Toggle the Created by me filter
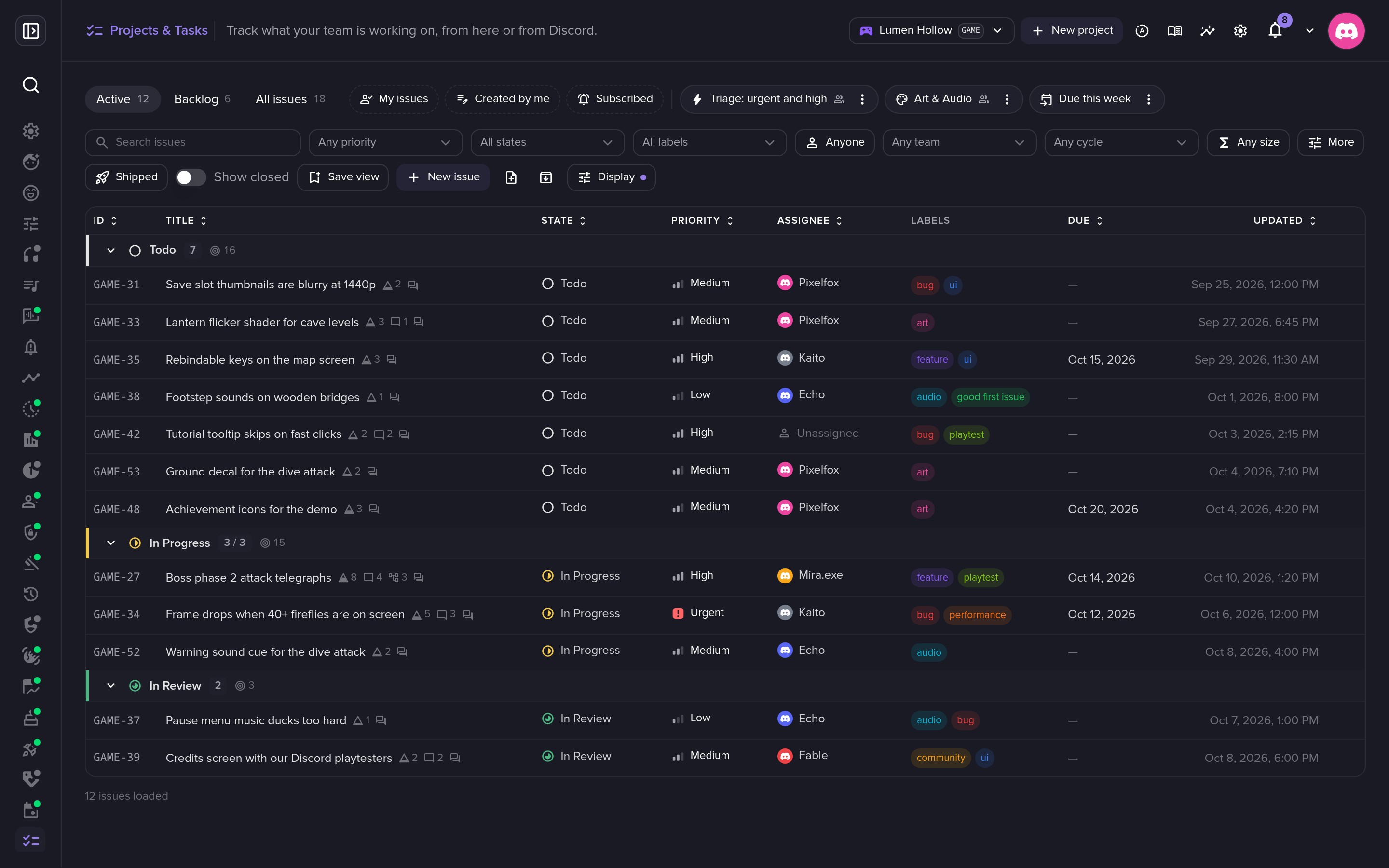1389x868 pixels. click(502, 99)
